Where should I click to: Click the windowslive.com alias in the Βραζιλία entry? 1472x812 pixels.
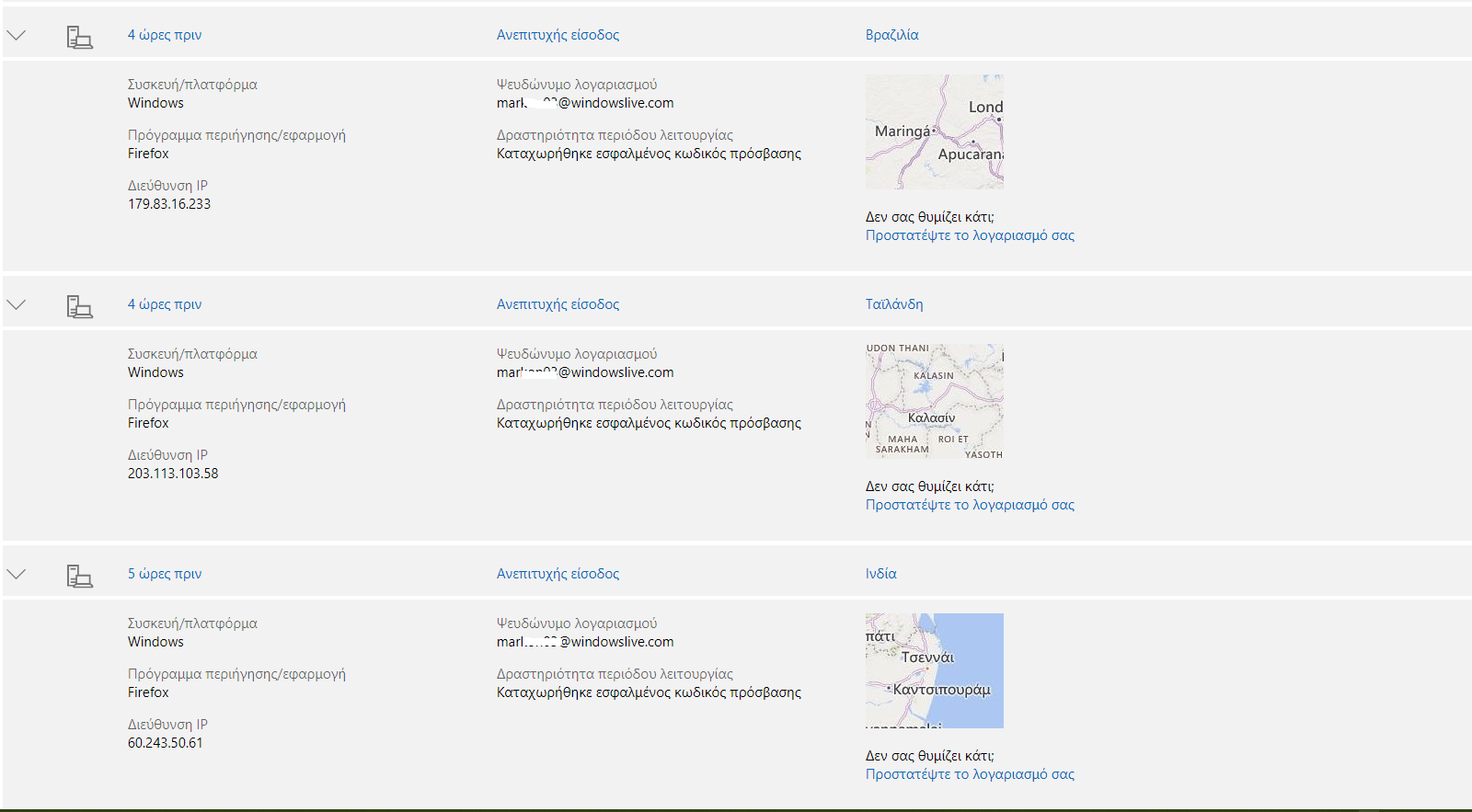[585, 103]
